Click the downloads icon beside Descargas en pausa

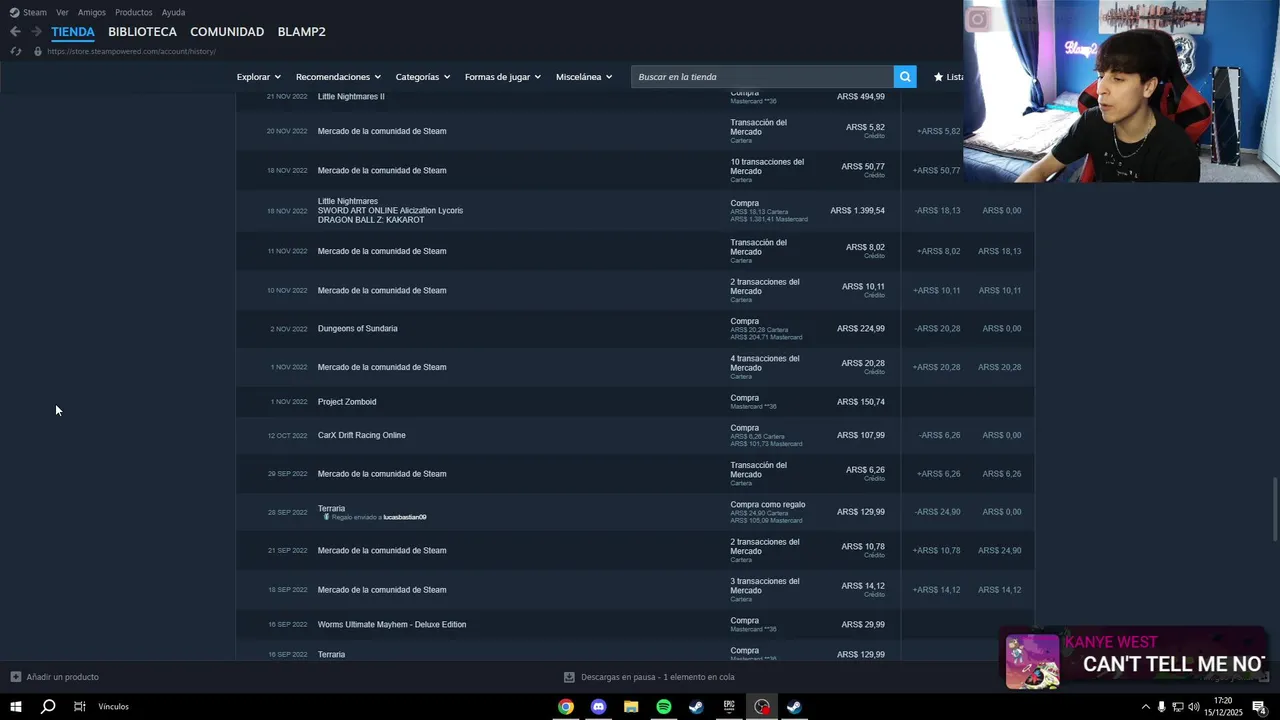pyautogui.click(x=569, y=677)
